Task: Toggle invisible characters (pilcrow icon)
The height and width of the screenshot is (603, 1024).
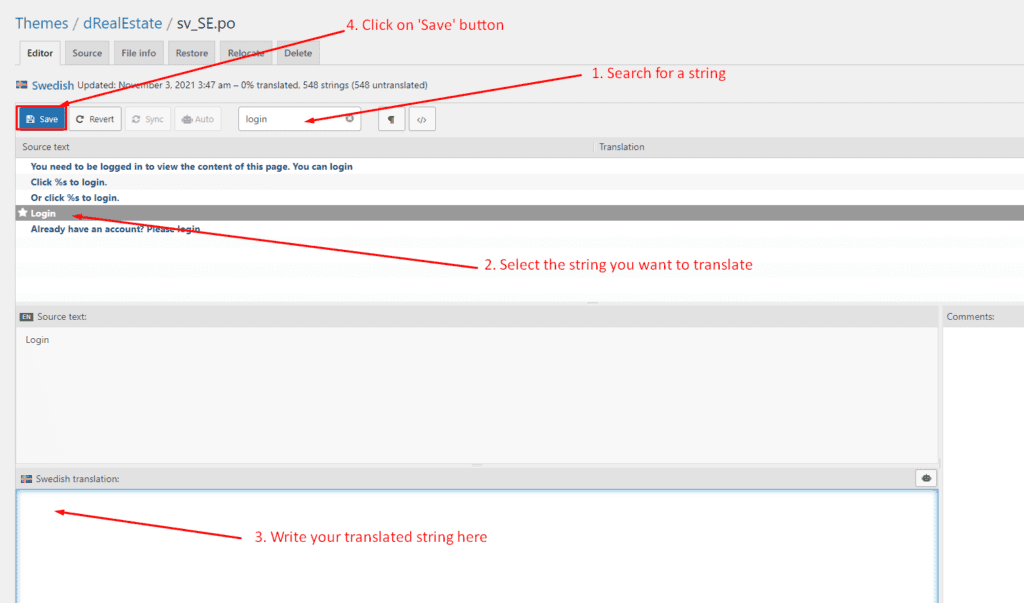Action: (391, 120)
